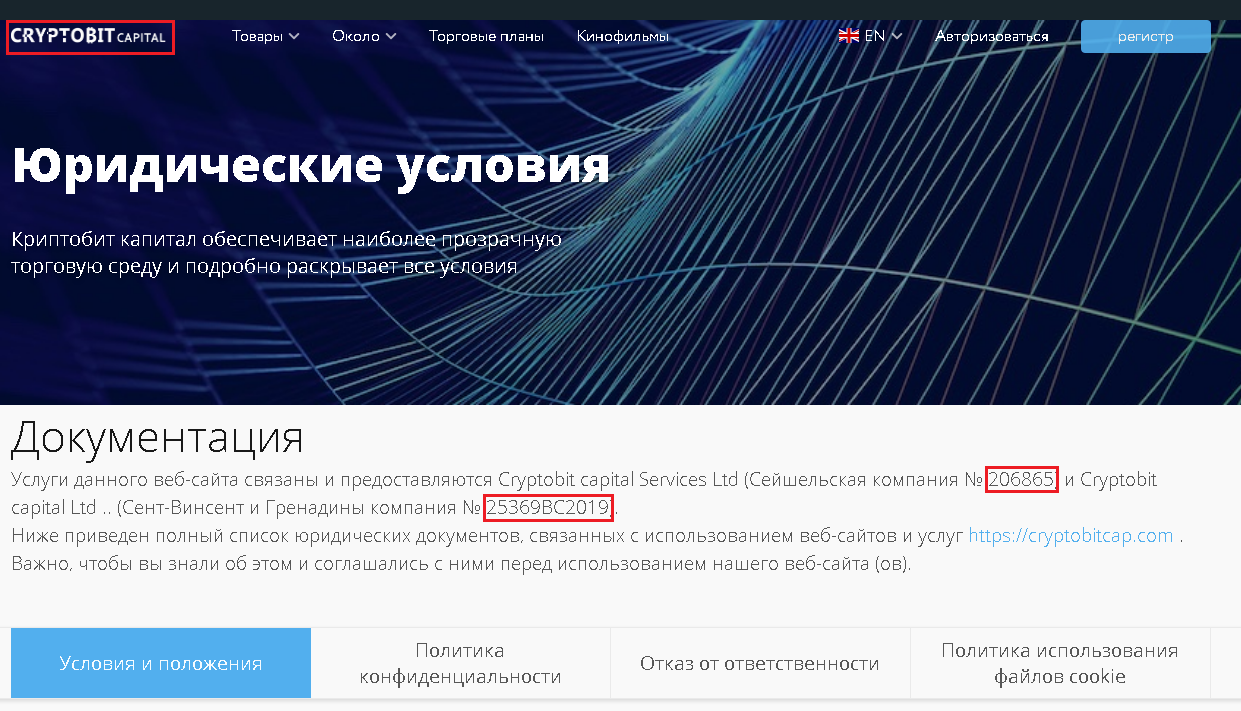Screen dimensions: 1241x711
Task: Click the registration number 25369BC2019
Action: click(x=548, y=507)
